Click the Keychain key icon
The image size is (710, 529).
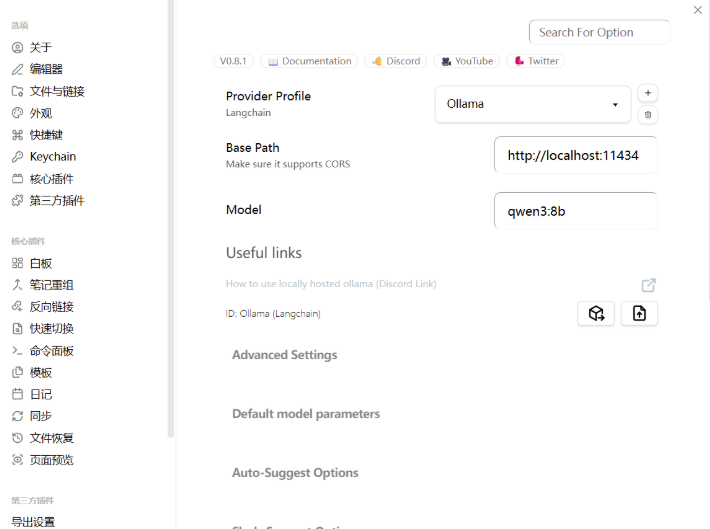(x=17, y=157)
